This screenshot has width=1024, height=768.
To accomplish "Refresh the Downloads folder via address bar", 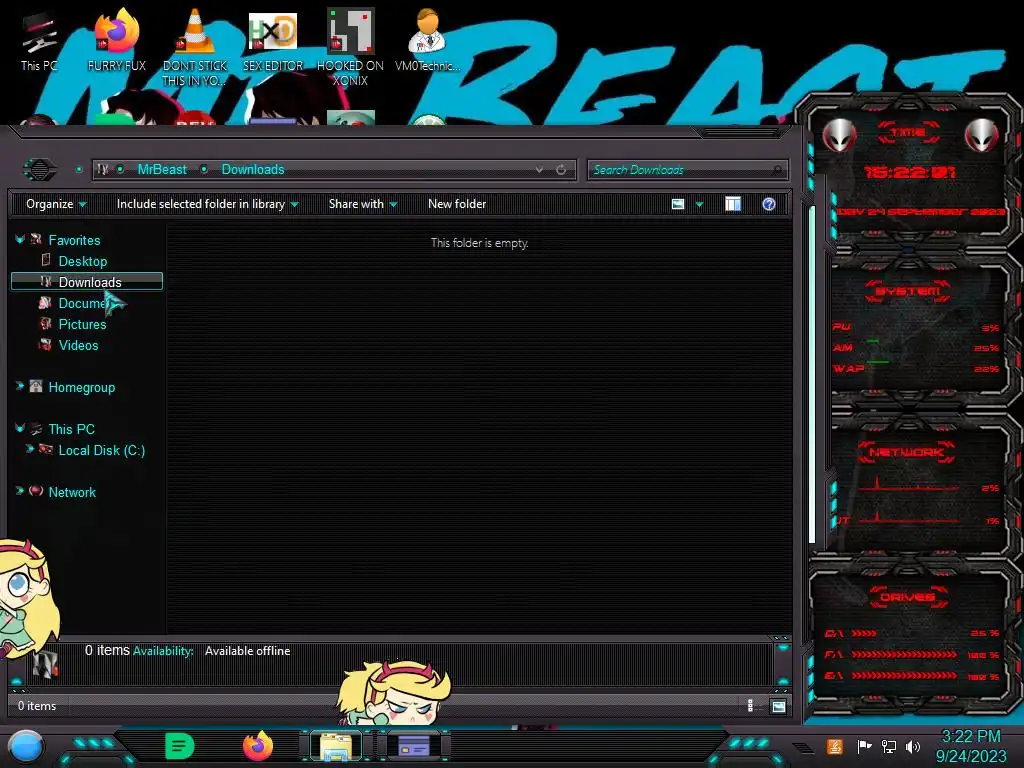I will [561, 170].
